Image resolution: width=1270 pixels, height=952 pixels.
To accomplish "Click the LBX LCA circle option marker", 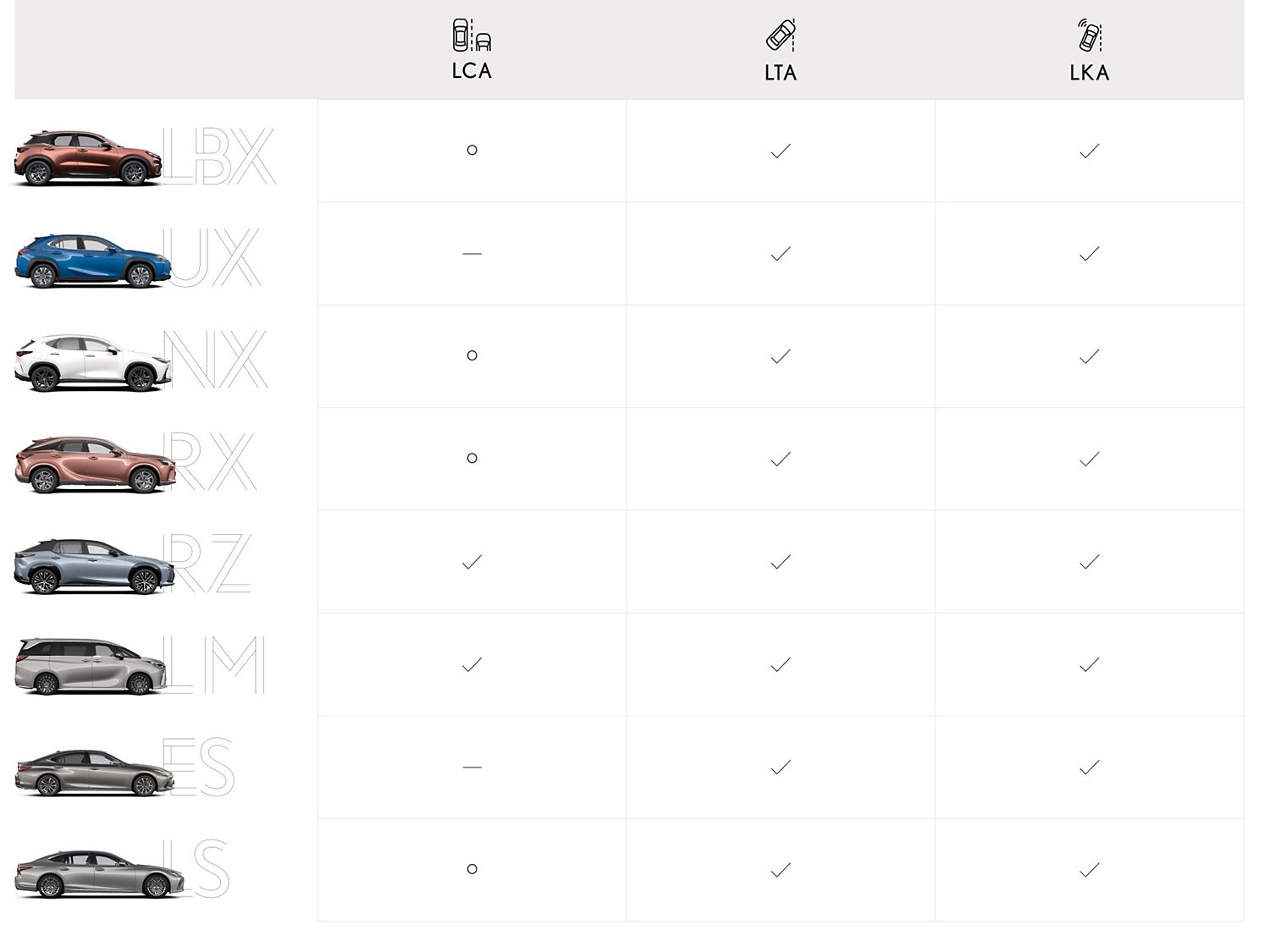I will click(472, 150).
